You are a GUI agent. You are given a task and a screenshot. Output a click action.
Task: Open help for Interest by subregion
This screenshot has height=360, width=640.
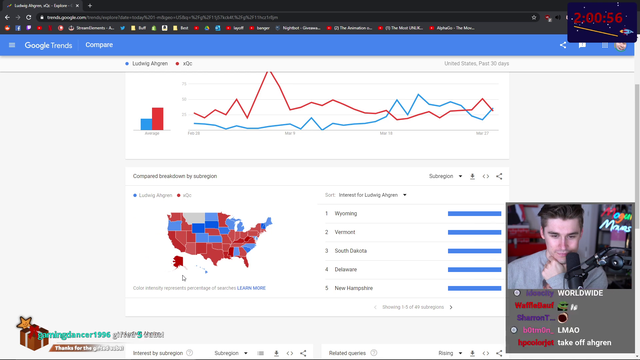pos(189,353)
